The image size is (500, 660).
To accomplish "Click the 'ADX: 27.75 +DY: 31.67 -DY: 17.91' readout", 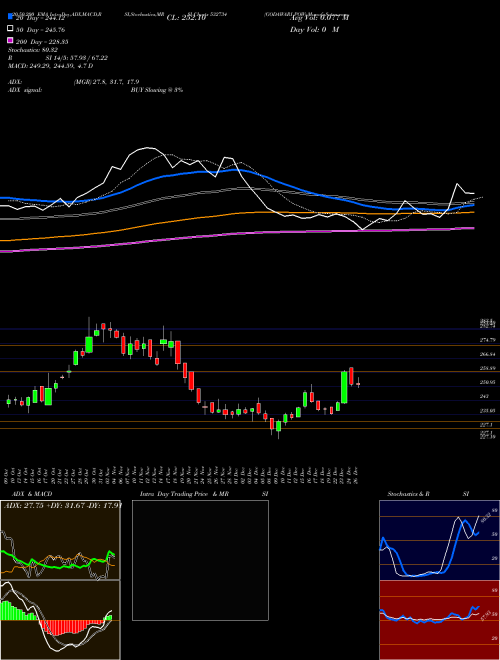I will (x=63, y=505).
